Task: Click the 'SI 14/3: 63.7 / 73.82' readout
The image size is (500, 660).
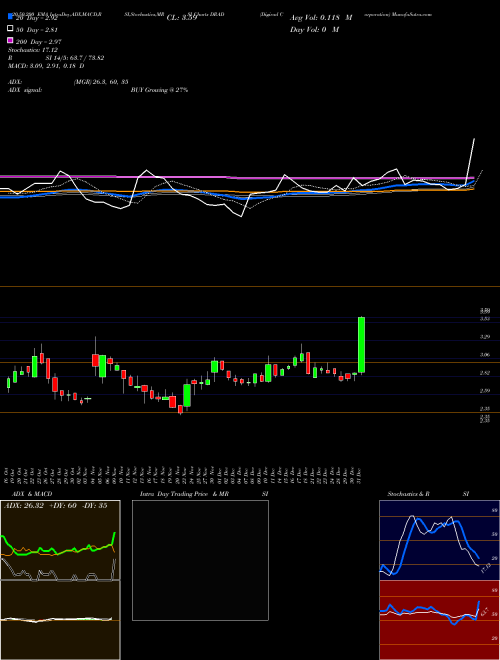Action: pyautogui.click(x=74, y=58)
